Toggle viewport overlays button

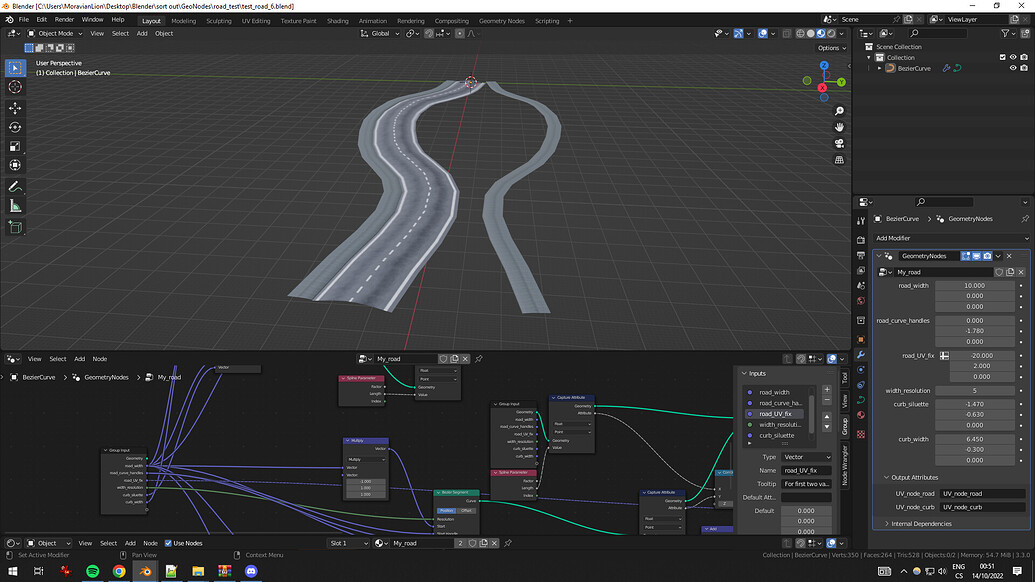(762, 34)
